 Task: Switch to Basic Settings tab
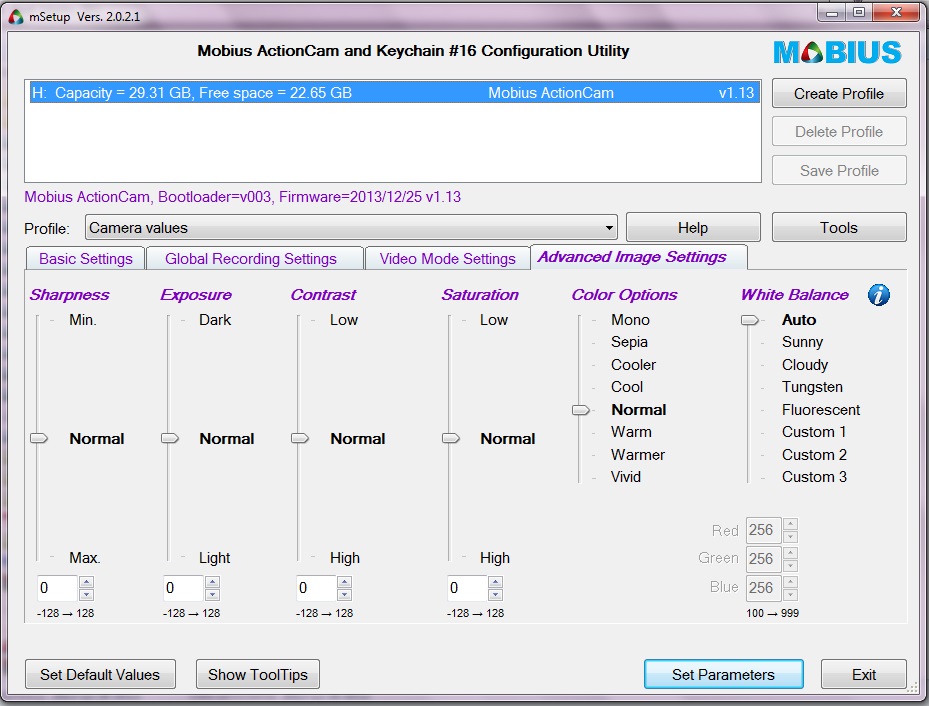tap(86, 259)
